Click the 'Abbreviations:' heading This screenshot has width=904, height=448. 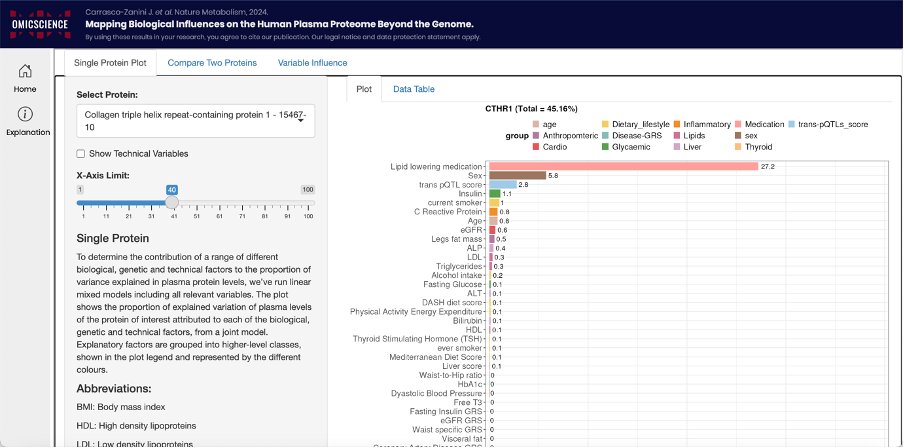(114, 388)
